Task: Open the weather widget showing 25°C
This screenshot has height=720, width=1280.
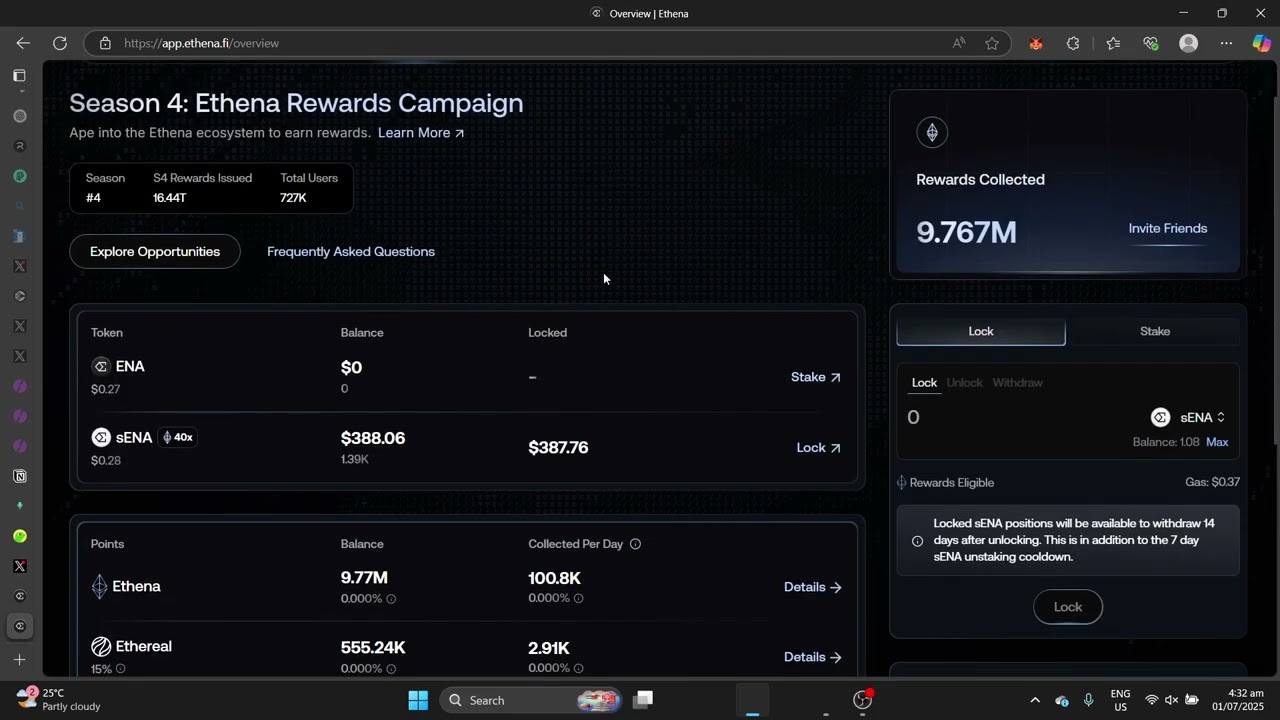Action: tap(60, 699)
